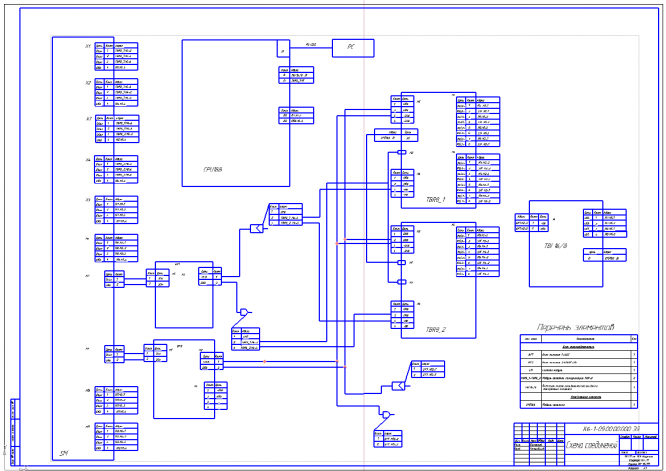Click the Перечень элементов heading
Image resolution: width=666 pixels, height=471 pixels.
[576, 327]
